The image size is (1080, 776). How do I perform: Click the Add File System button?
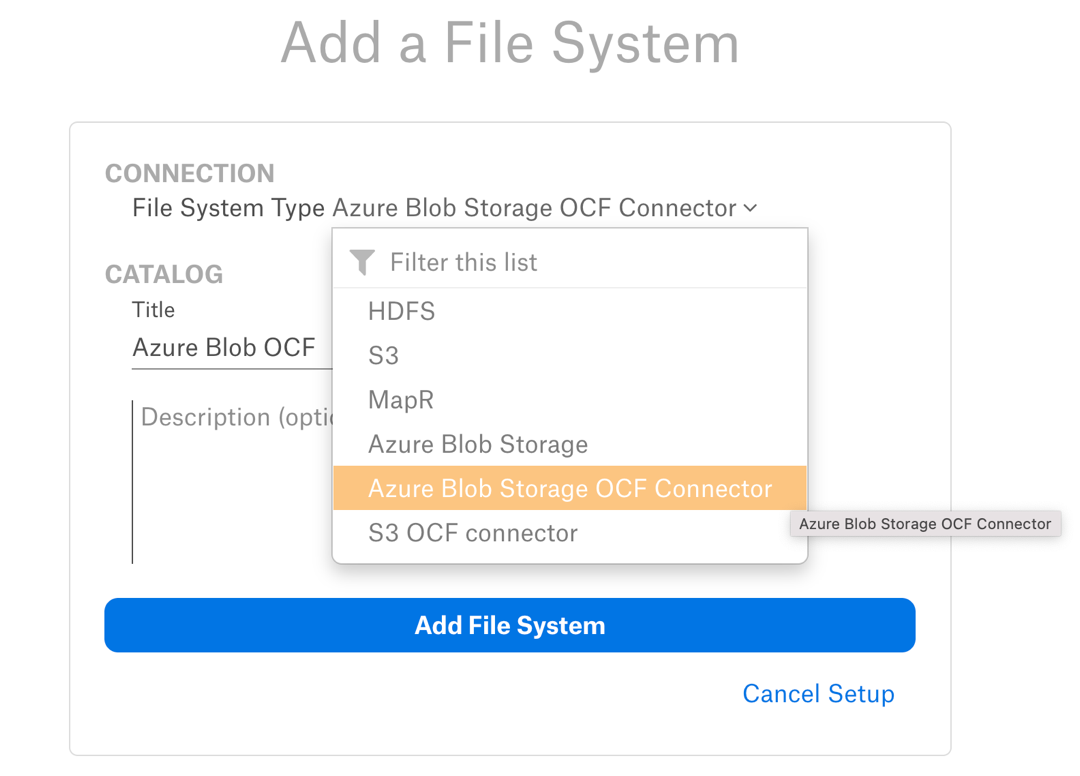[x=510, y=625]
